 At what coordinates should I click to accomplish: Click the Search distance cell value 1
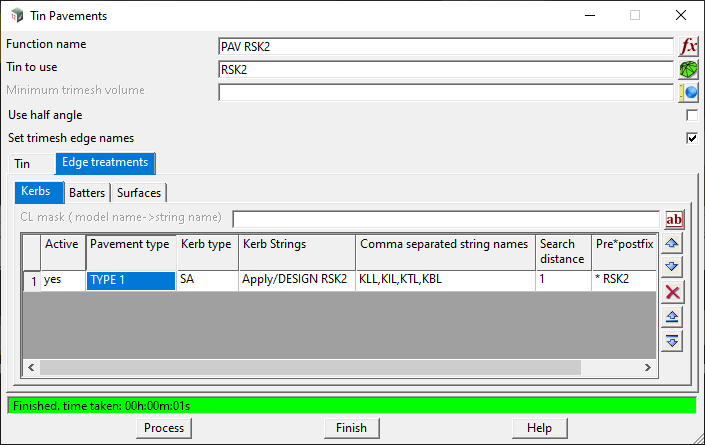click(563, 280)
